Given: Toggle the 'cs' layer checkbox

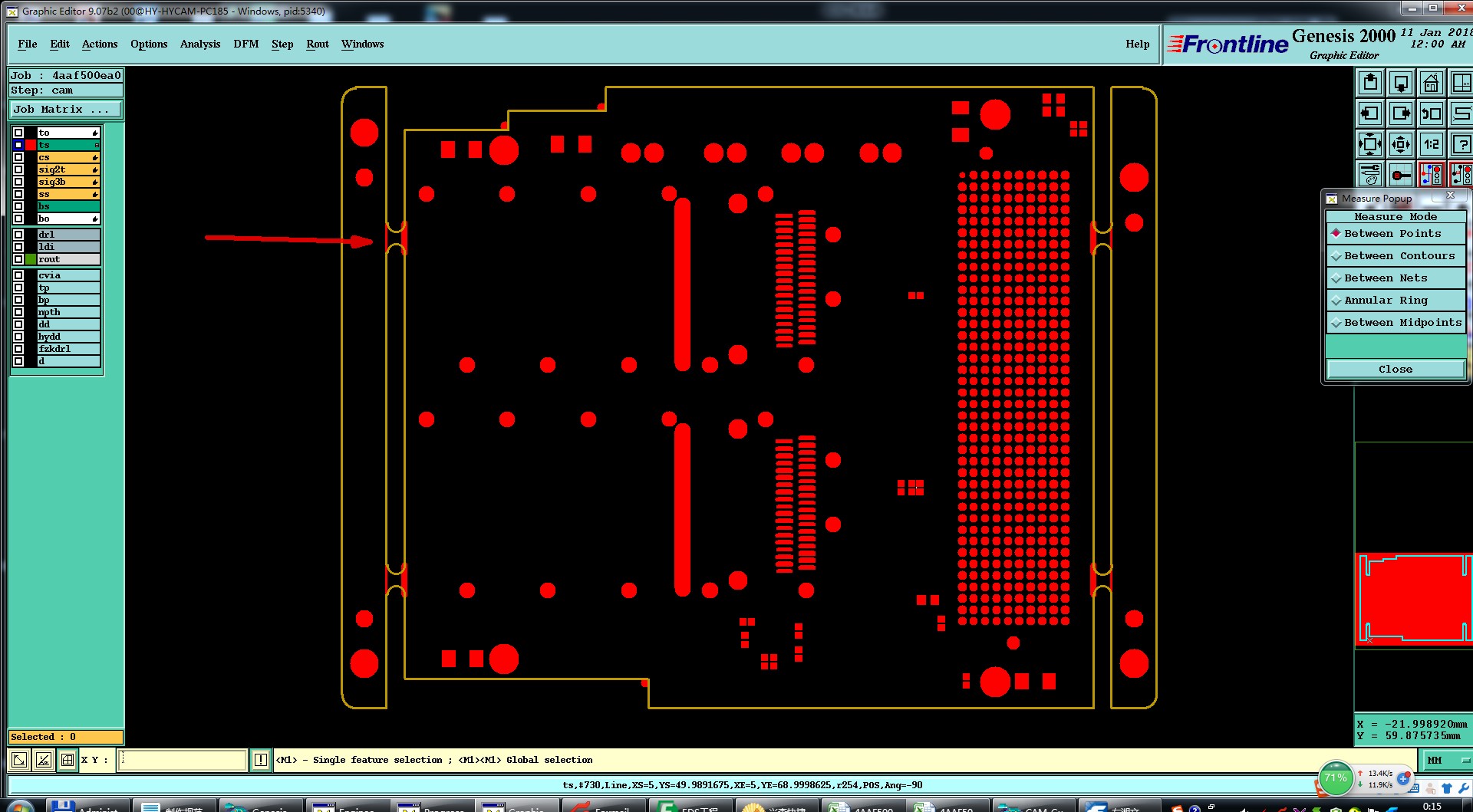Looking at the screenshot, I should pos(18,157).
